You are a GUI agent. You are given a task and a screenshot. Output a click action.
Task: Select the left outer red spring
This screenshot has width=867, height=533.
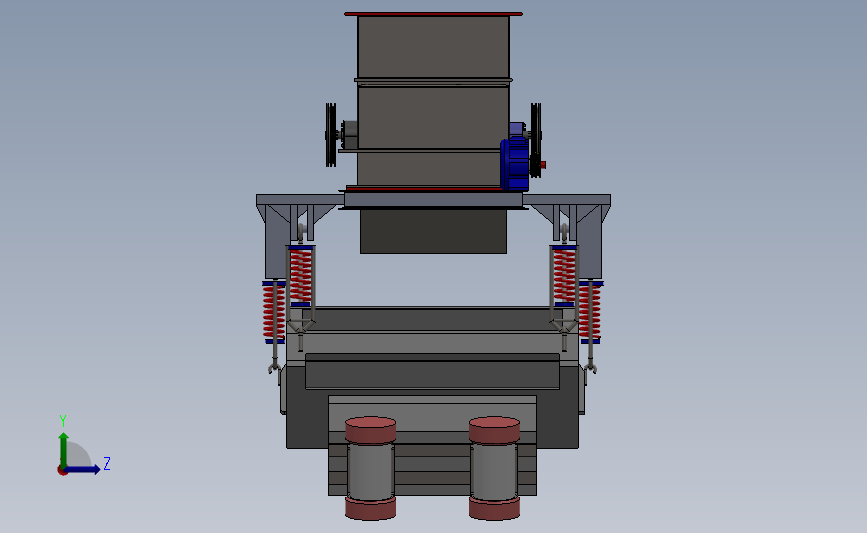coord(273,312)
